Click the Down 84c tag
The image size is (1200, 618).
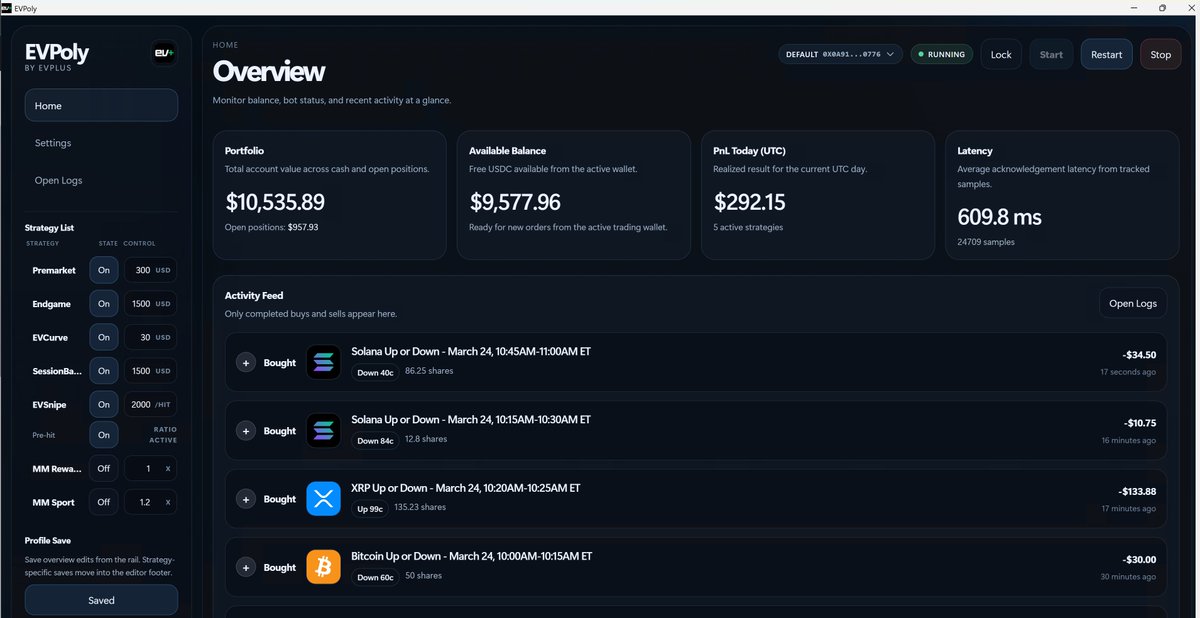tap(374, 440)
